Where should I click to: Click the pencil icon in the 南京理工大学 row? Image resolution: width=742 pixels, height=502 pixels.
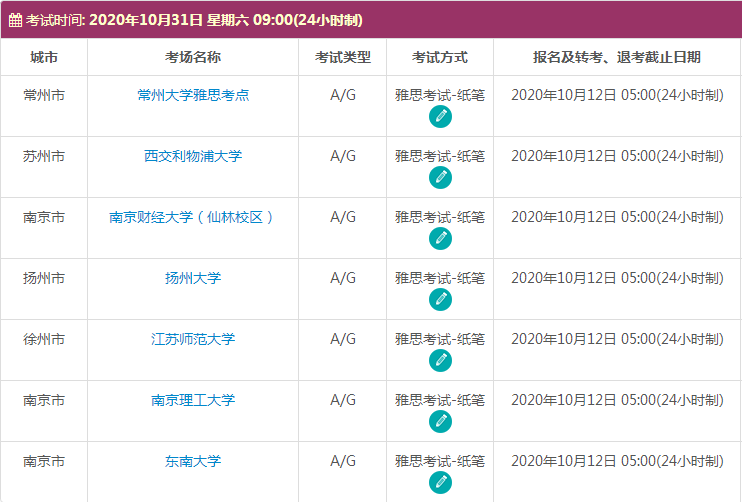click(x=440, y=422)
